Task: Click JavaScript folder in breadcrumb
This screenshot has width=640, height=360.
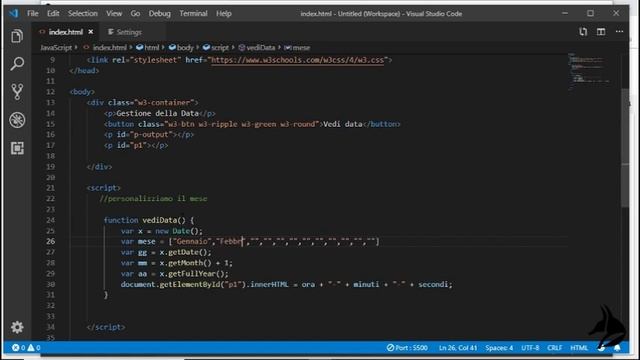Action: coord(56,48)
